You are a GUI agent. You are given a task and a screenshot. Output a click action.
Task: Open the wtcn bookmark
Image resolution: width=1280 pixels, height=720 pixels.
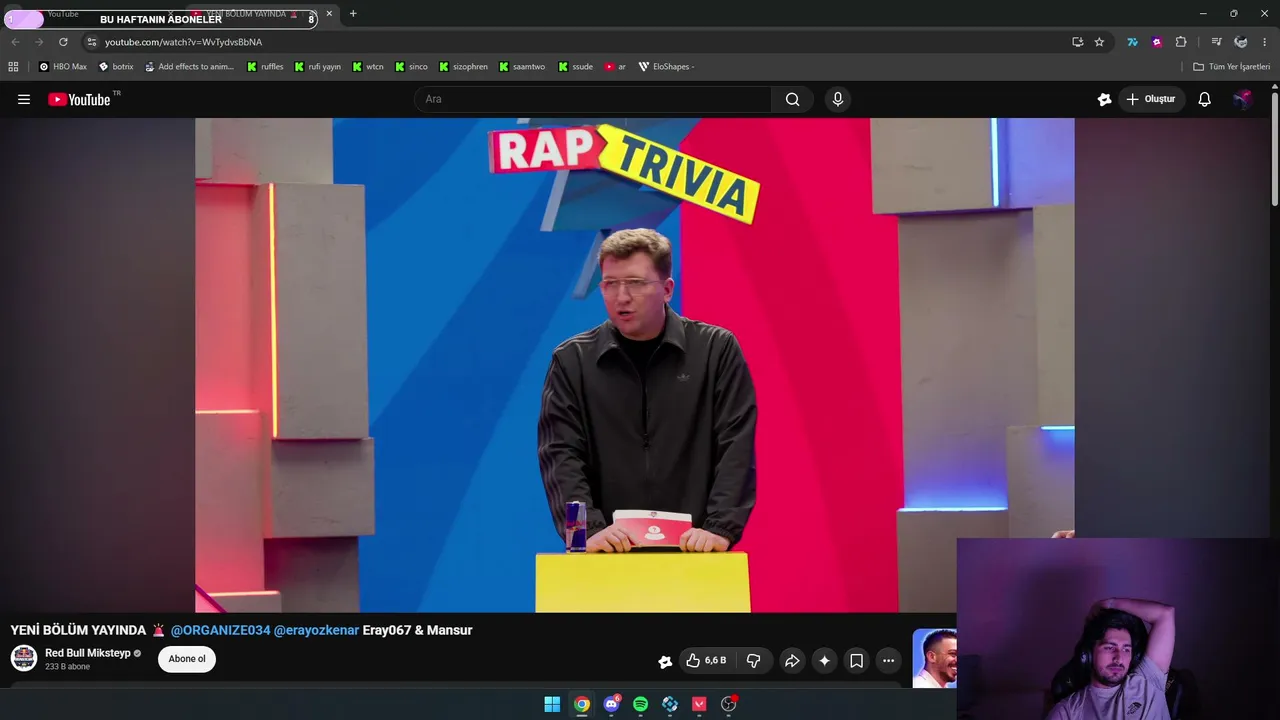click(x=368, y=67)
